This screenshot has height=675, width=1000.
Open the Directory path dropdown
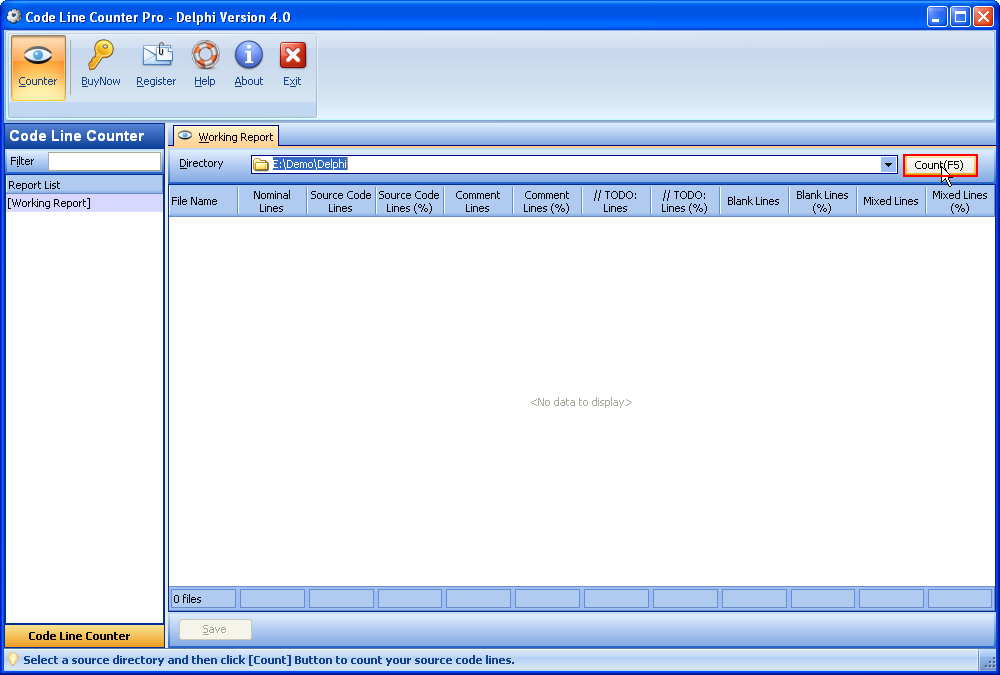(x=888, y=163)
